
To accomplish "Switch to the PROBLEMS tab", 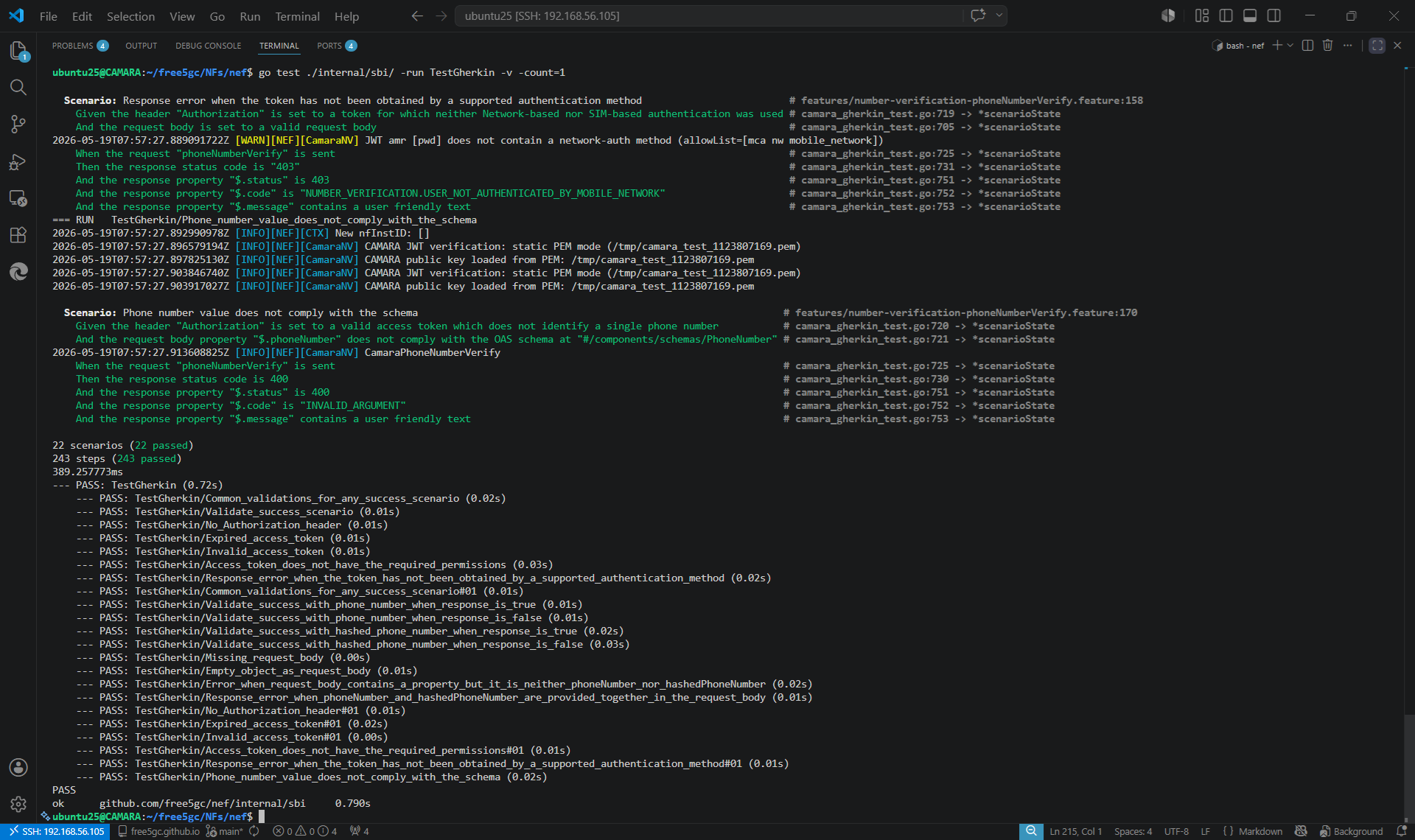I will tap(80, 46).
